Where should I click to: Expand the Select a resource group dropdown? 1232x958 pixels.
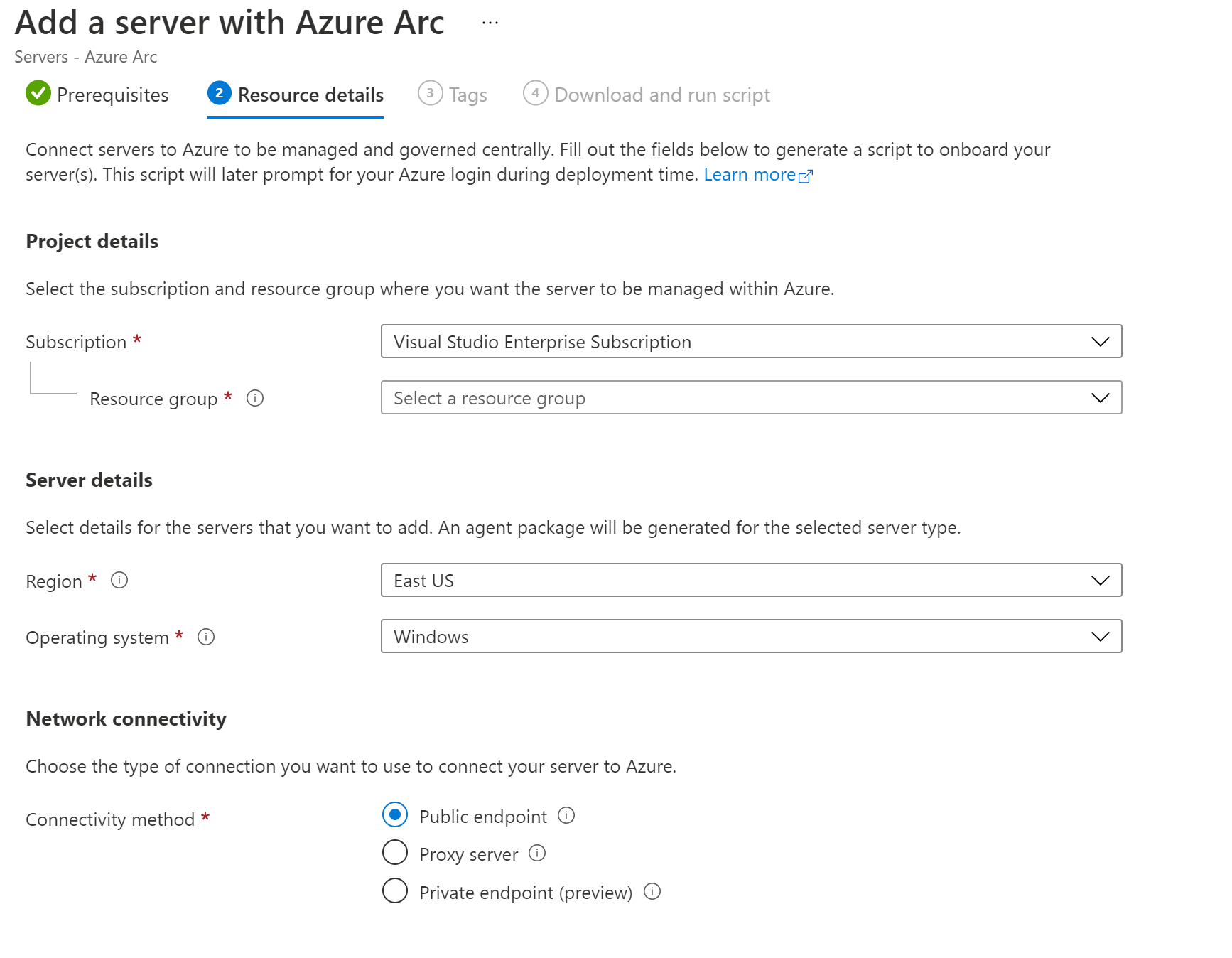(x=751, y=398)
